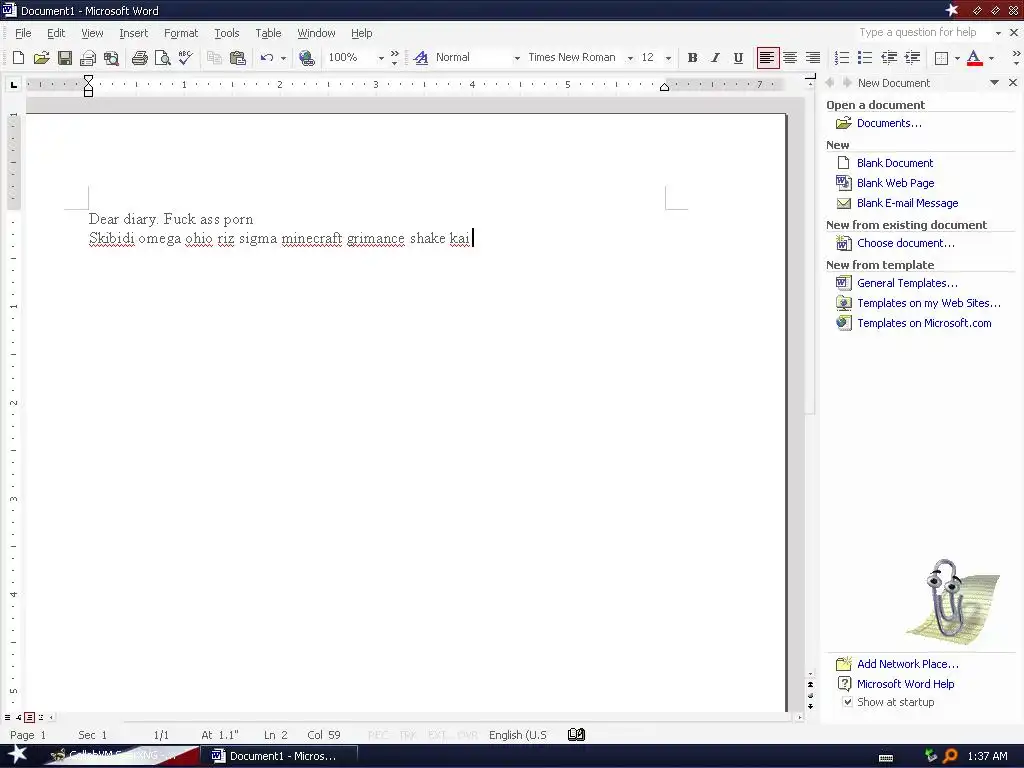Open Print Preview from the toolbar
Viewport: 1024px width, 768px height.
(x=163, y=58)
